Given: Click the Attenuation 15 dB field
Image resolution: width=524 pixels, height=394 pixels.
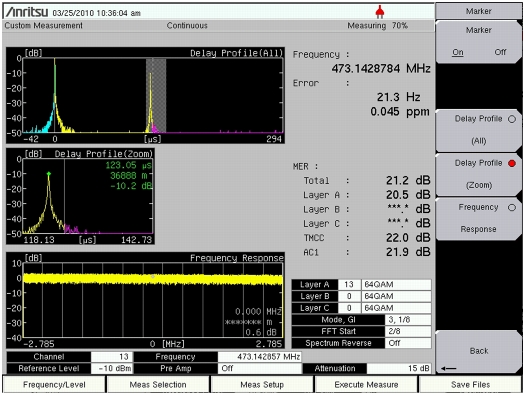Looking at the screenshot, I should tap(399, 368).
